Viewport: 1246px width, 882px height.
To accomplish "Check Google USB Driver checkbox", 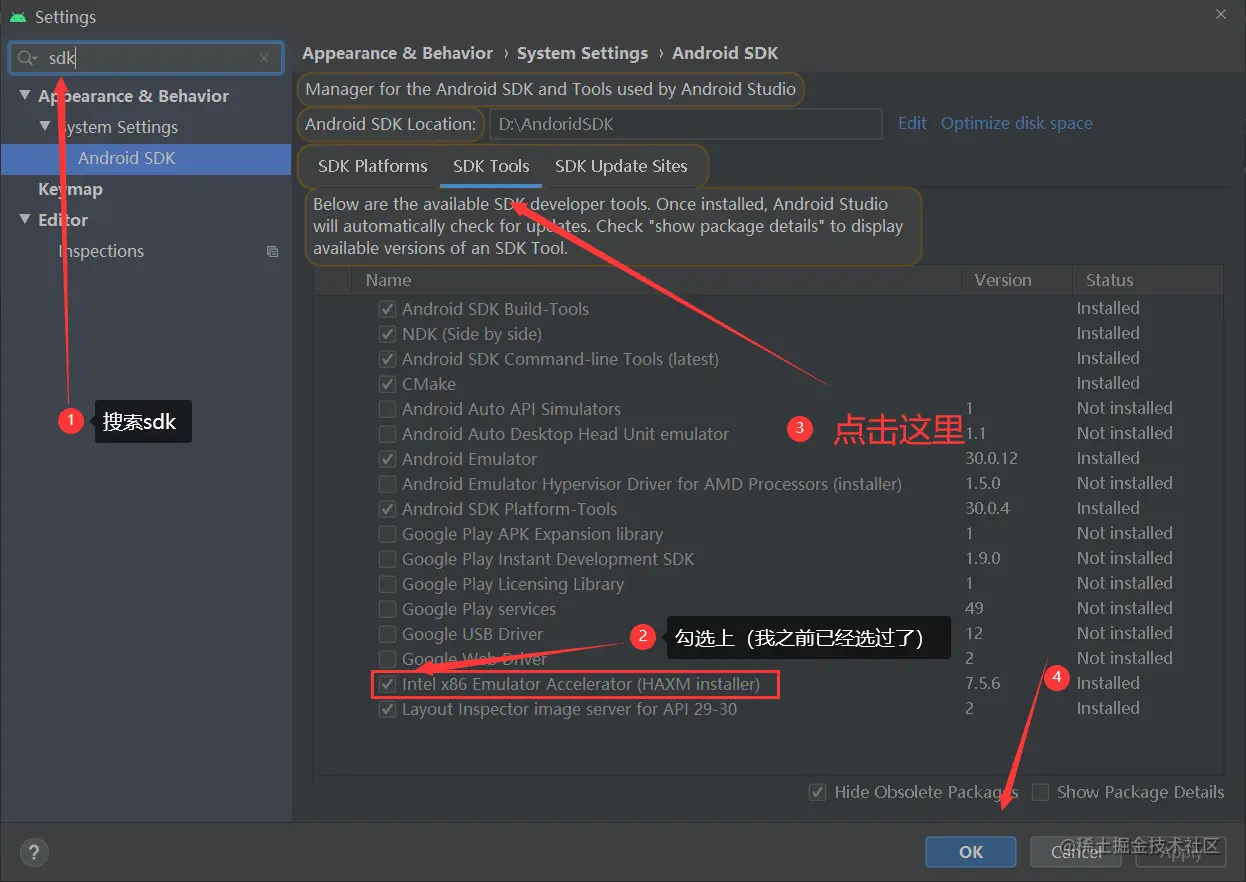I will pos(387,634).
